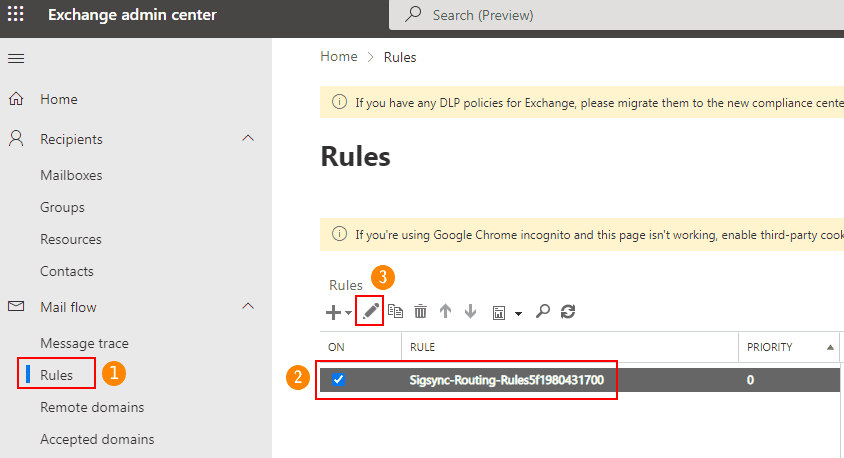Open the add new rule plus dropdown
Screen dimensions: 844x458
pos(338,312)
